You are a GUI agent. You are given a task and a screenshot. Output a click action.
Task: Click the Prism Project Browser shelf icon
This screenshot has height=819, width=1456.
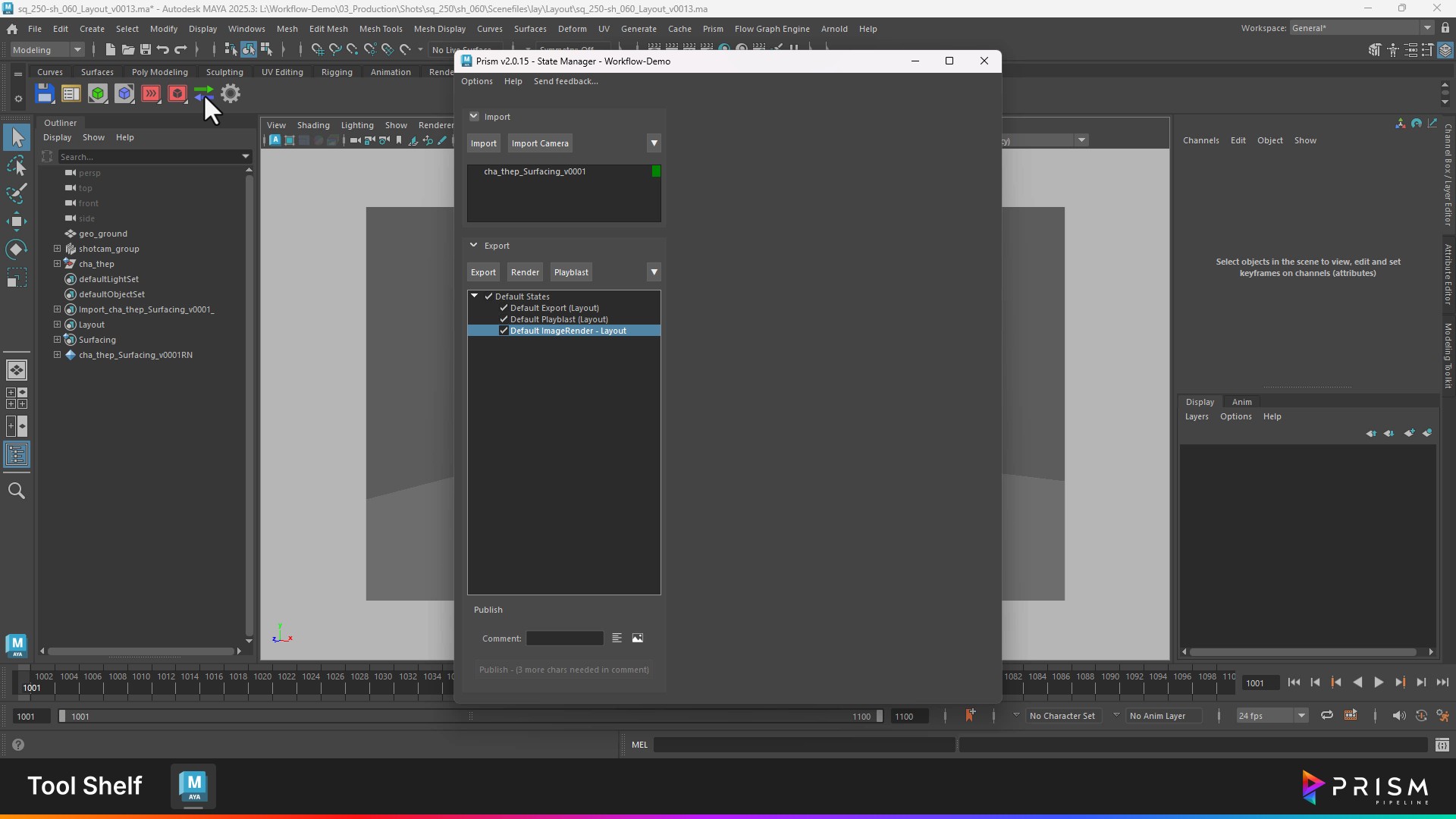71,94
